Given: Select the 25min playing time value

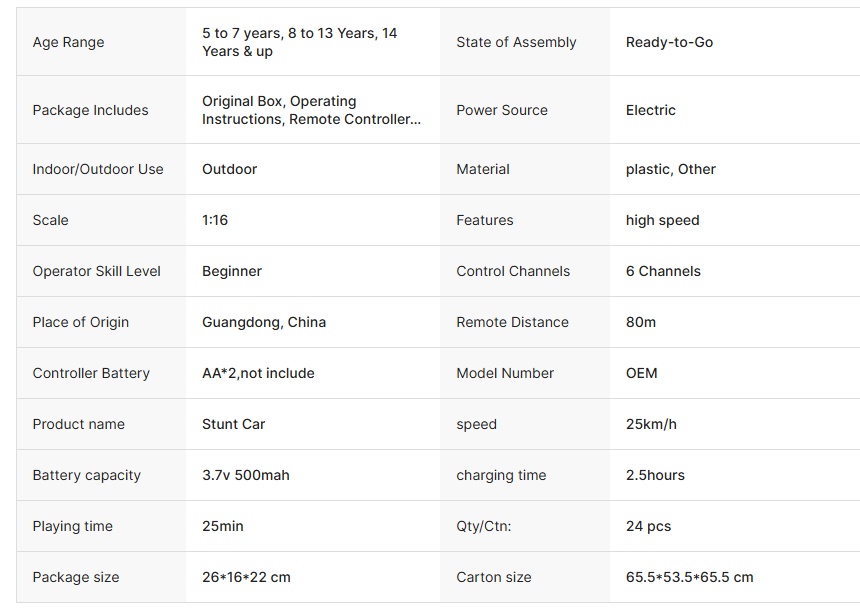Looking at the screenshot, I should (x=222, y=526).
